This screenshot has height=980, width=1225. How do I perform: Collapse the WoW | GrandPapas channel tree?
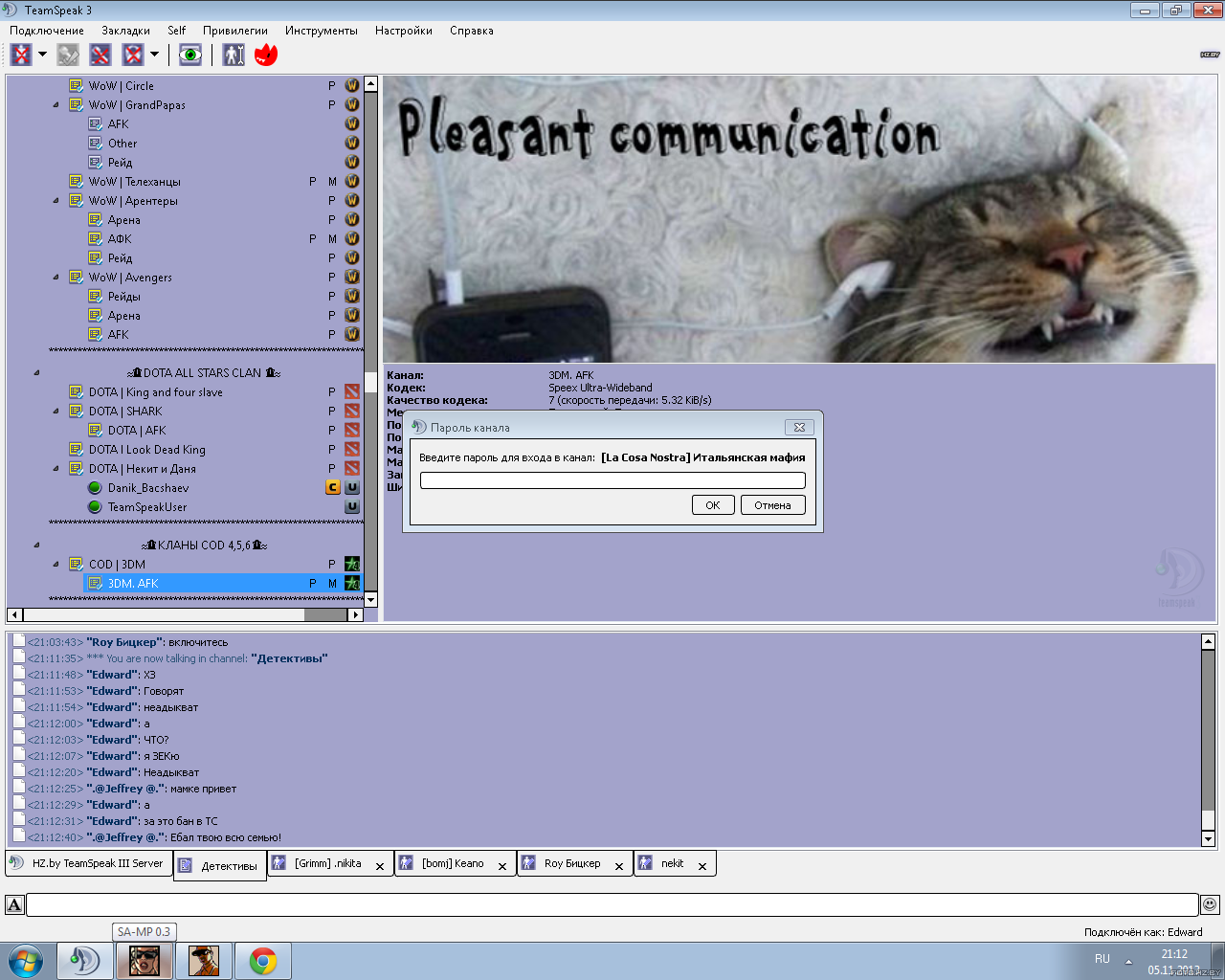click(56, 105)
